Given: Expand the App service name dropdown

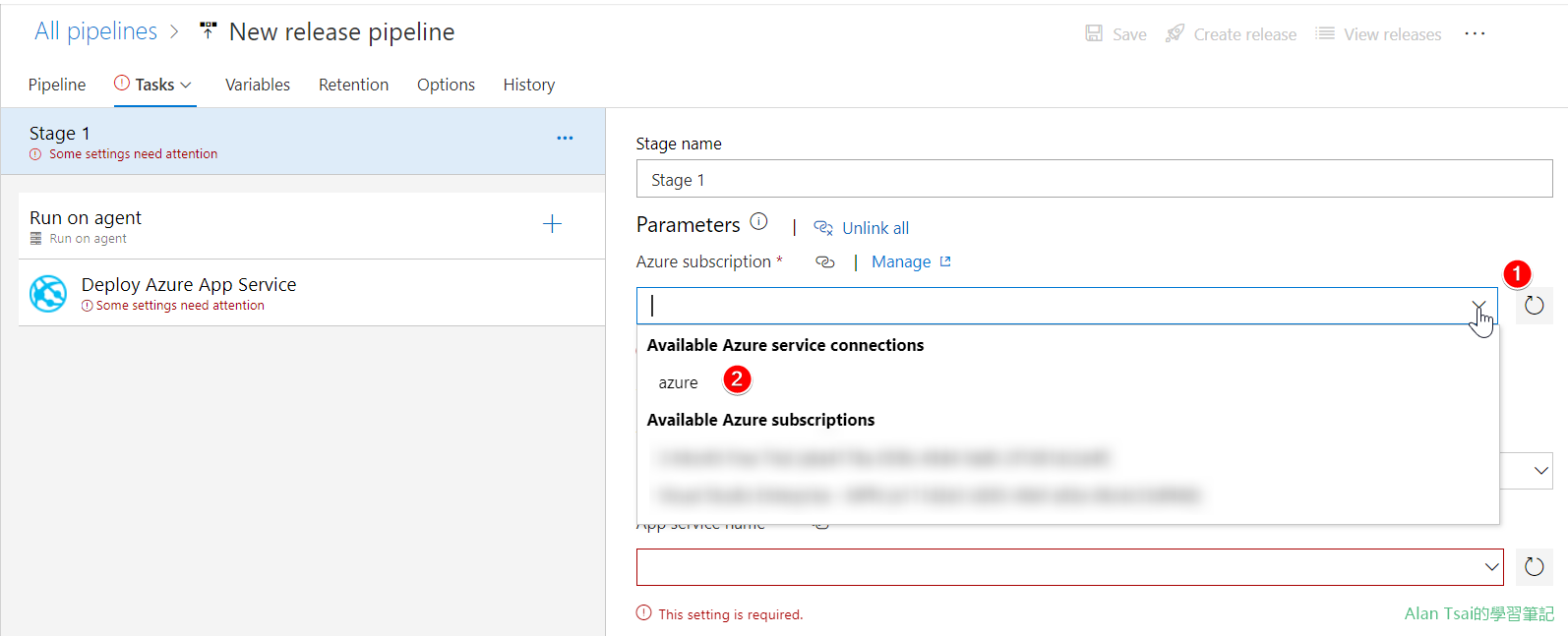Looking at the screenshot, I should [x=1491, y=566].
